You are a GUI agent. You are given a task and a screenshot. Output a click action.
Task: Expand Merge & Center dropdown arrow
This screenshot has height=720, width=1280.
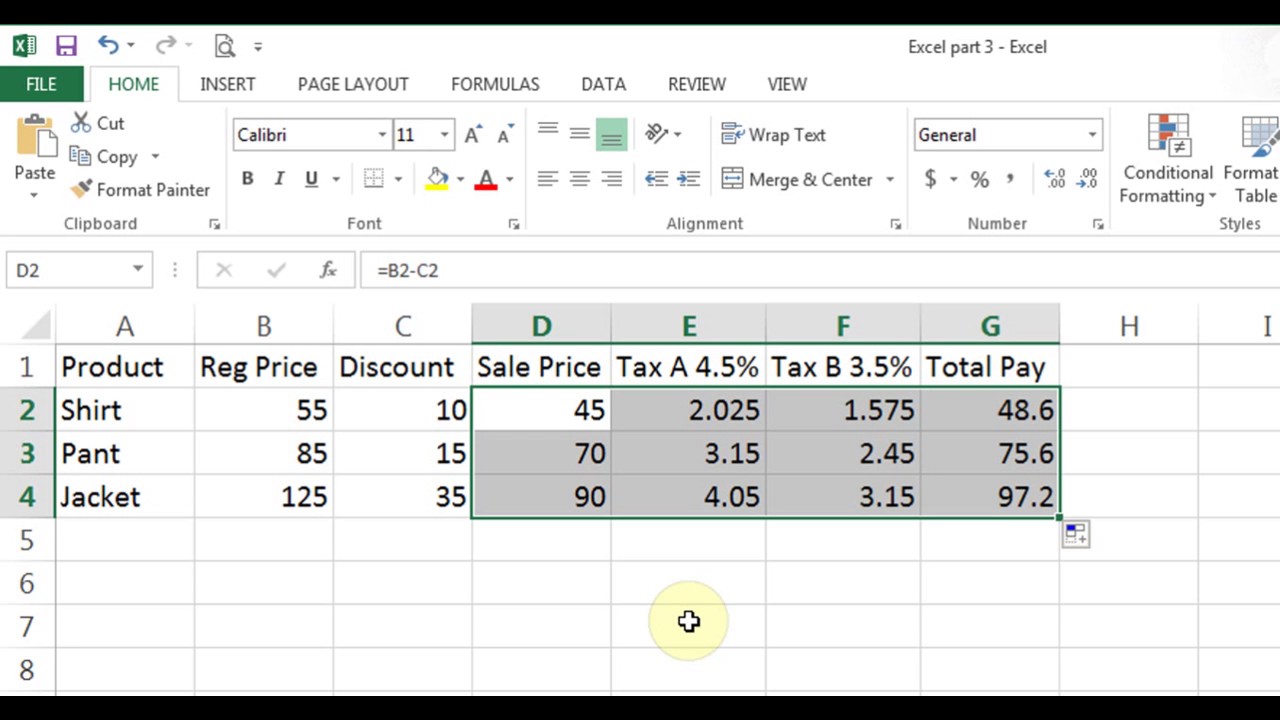(x=890, y=180)
